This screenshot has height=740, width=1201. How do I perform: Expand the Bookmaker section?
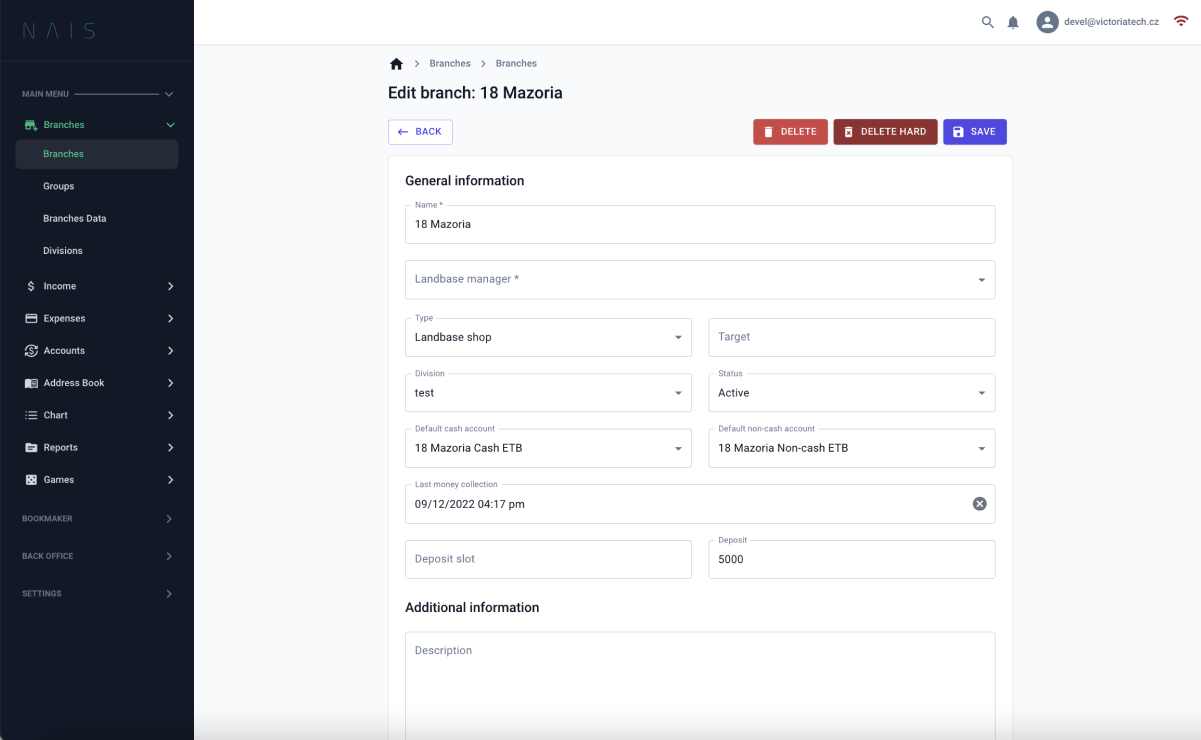(x=169, y=519)
